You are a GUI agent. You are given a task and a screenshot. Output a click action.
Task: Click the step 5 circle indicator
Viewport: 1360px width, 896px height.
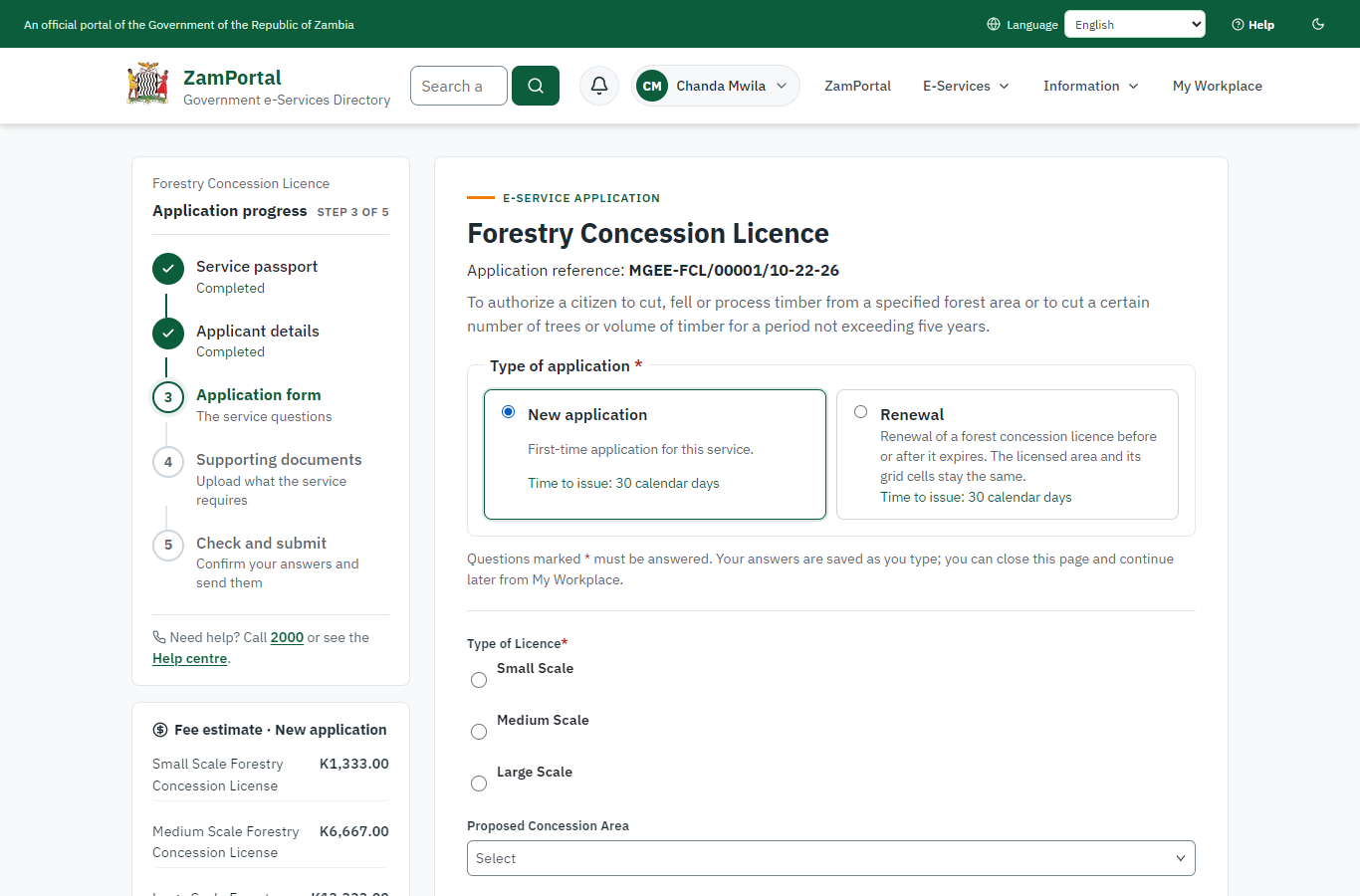tap(168, 546)
